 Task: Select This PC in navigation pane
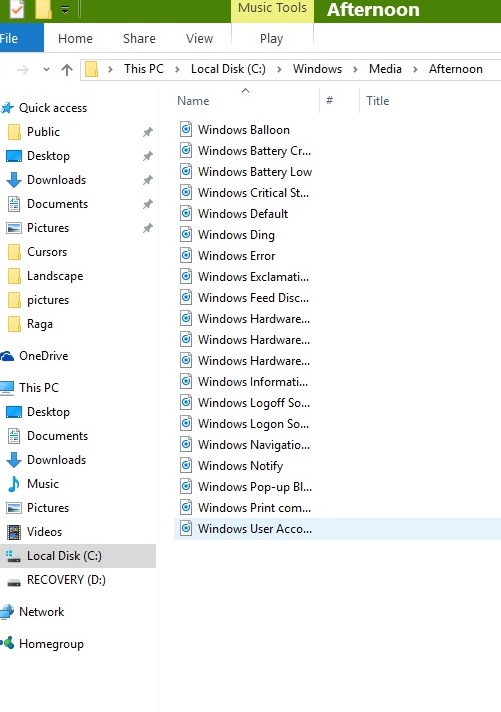39,388
